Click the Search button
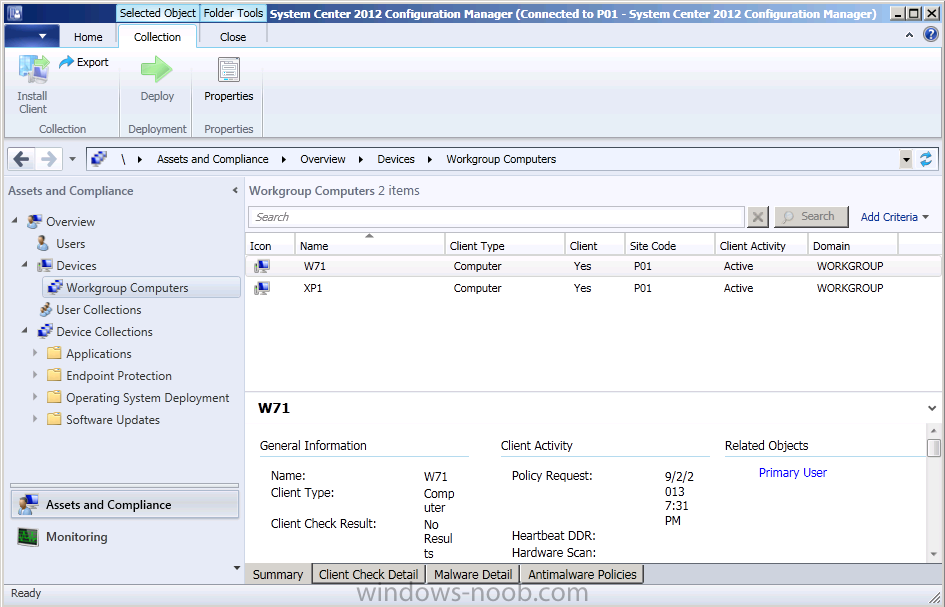This screenshot has height=607, width=945. [x=811, y=216]
